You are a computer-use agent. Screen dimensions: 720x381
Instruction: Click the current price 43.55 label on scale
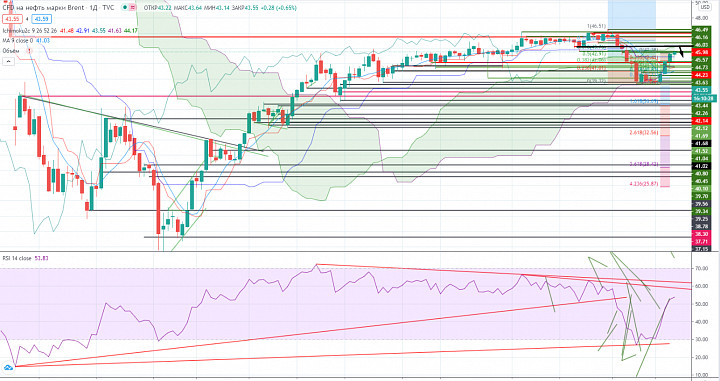701,90
